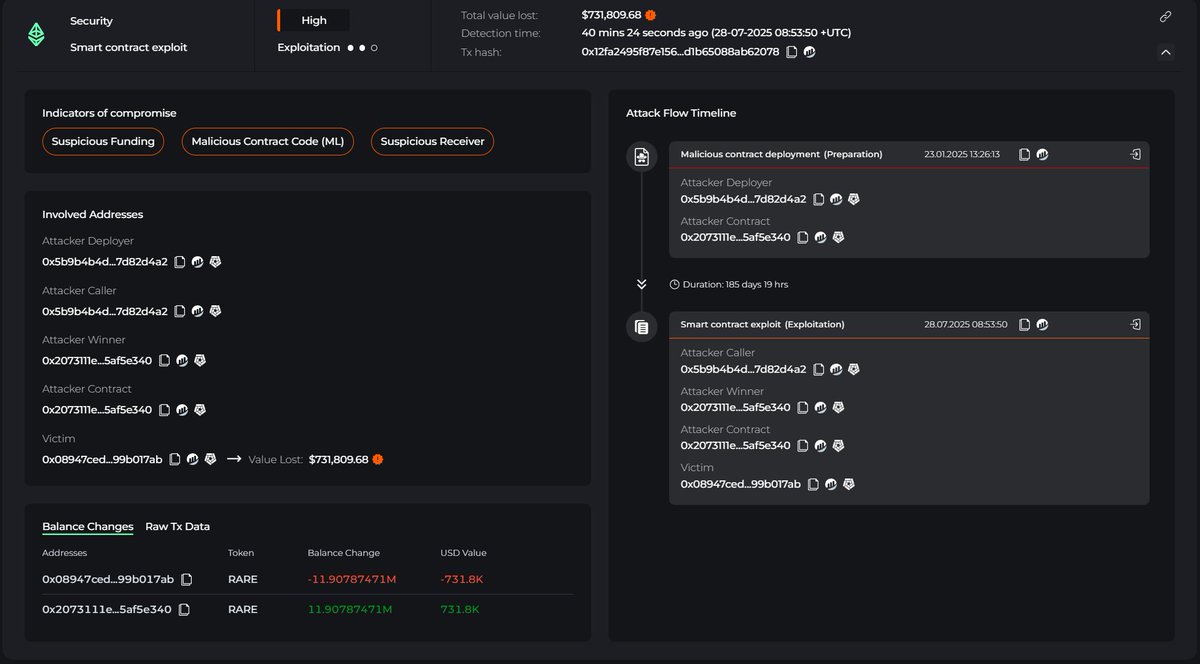Expand duration between timeline steps
Viewport: 1200px width, 664px height.
coord(641,284)
